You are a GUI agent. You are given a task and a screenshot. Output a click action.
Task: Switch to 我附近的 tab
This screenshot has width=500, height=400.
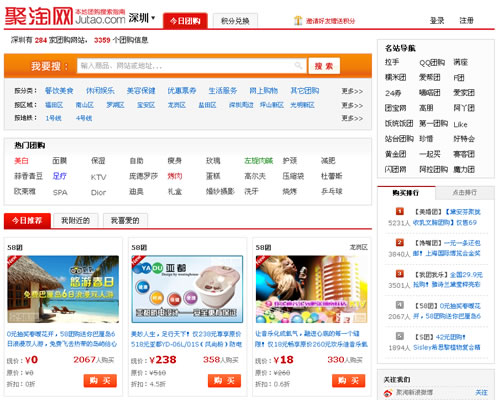click(x=76, y=220)
